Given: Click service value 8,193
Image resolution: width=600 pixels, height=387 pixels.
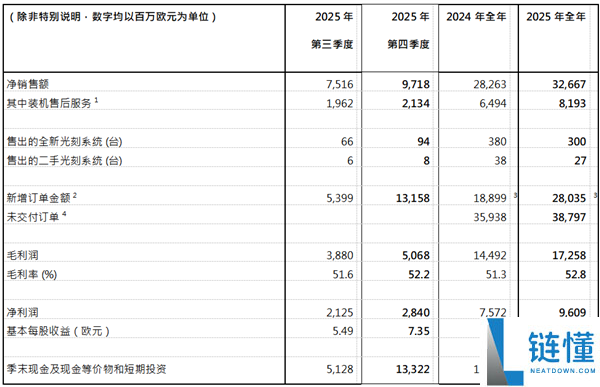Looking at the screenshot, I should click(572, 103).
